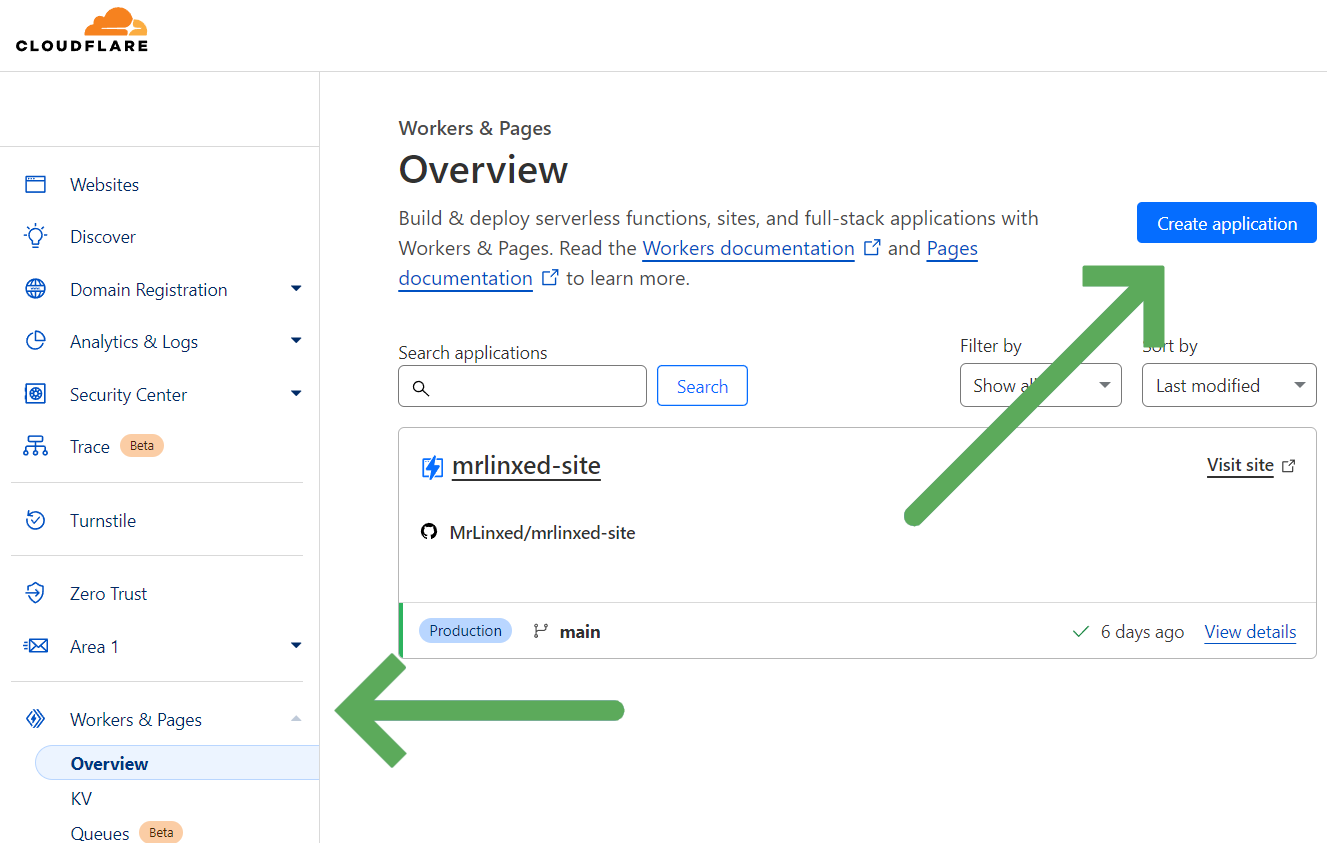This screenshot has width=1327, height=843.
Task: Select the Turnstile icon
Action: pos(35,520)
